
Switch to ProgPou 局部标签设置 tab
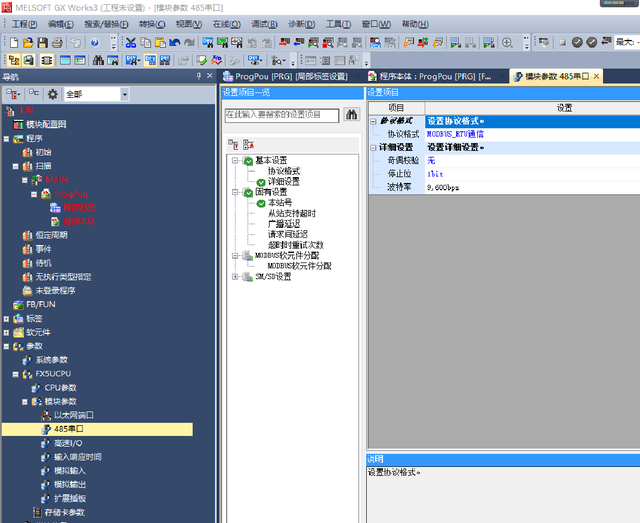pos(285,76)
